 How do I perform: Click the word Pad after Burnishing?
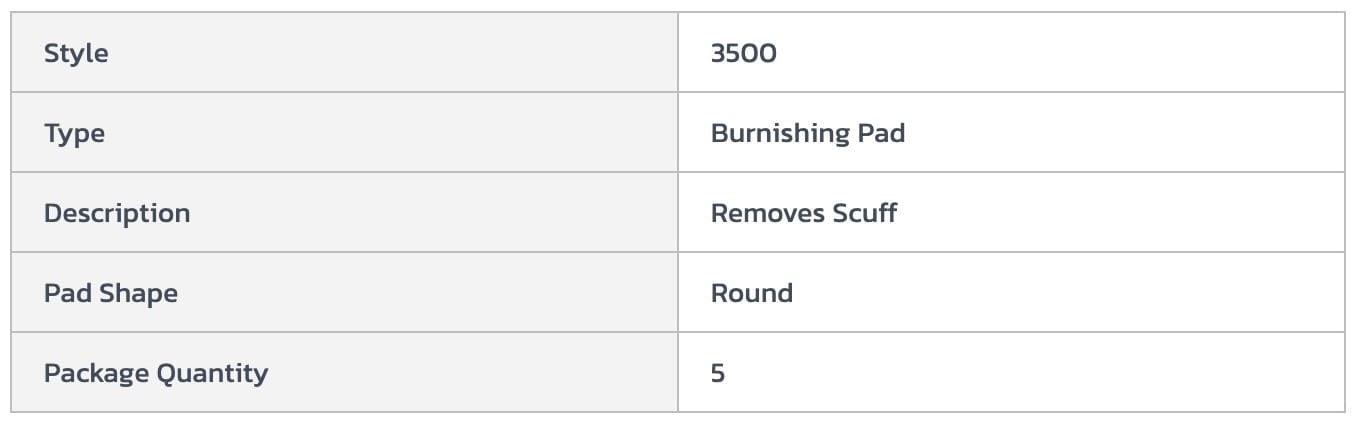click(881, 133)
